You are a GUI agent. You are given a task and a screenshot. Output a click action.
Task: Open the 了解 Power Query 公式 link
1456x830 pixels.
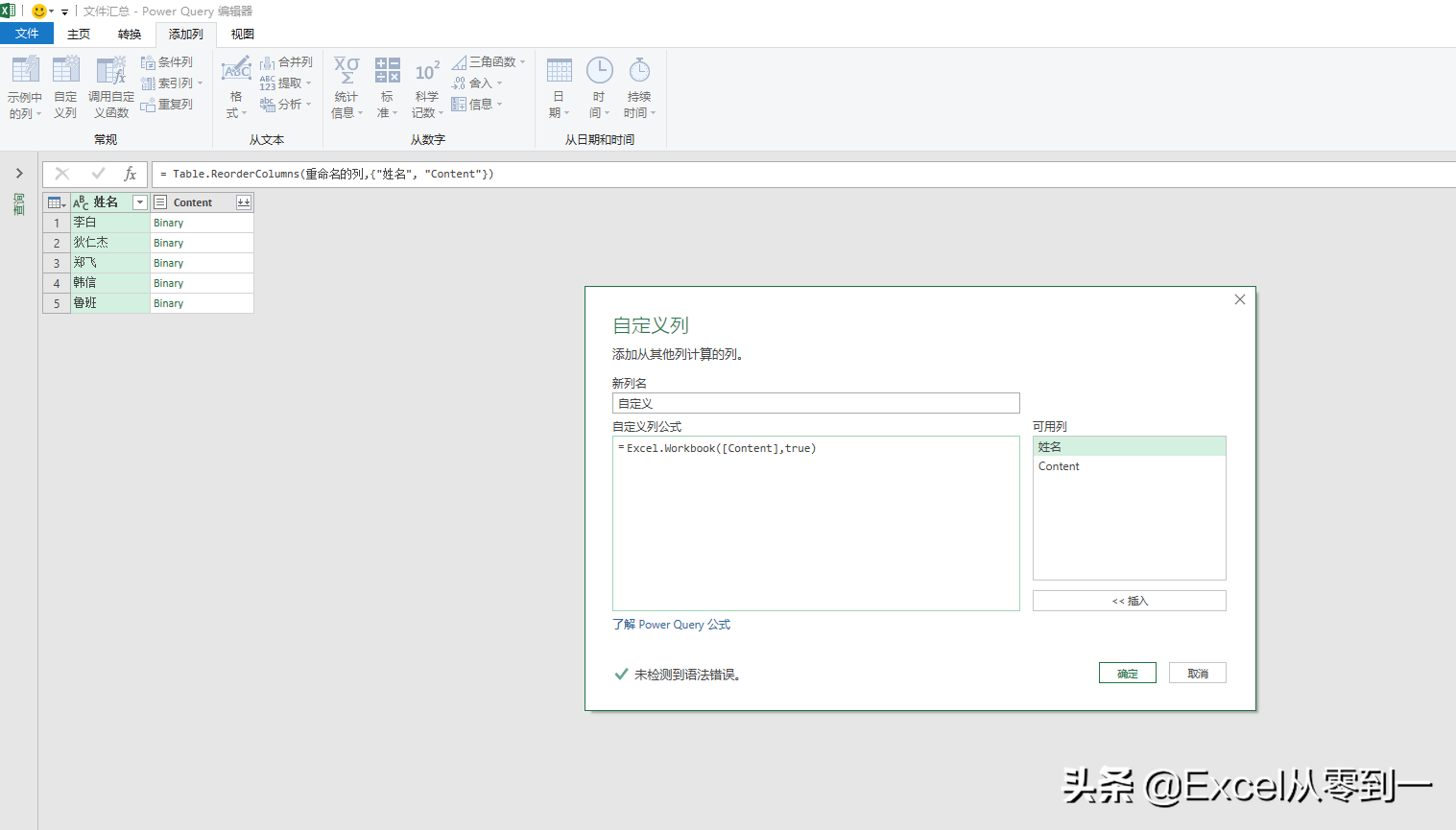click(x=672, y=625)
